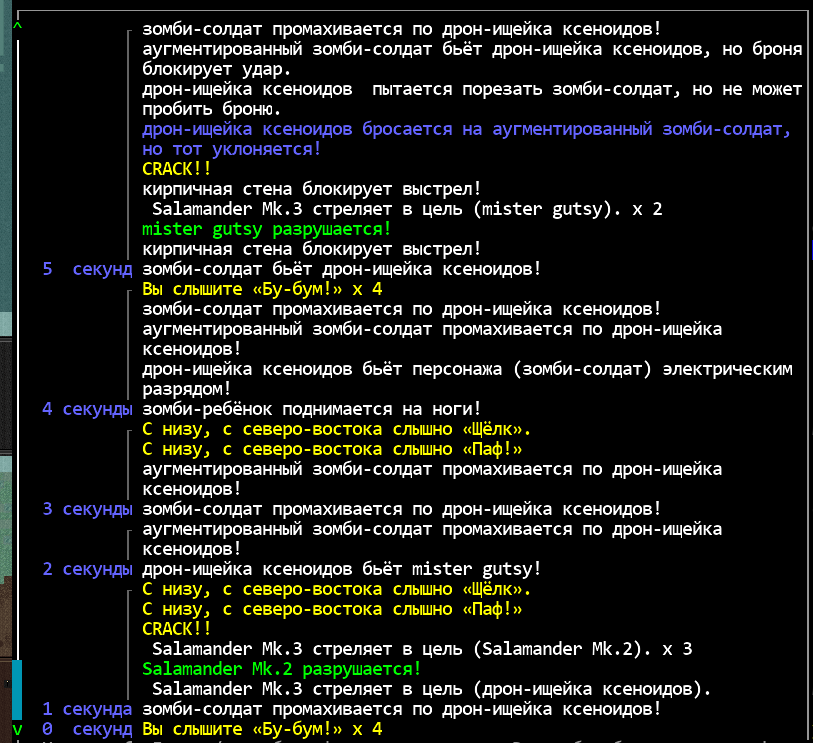Click the green scroll-down 'v' indicator
The width and height of the screenshot is (813, 743).
tap(18, 730)
